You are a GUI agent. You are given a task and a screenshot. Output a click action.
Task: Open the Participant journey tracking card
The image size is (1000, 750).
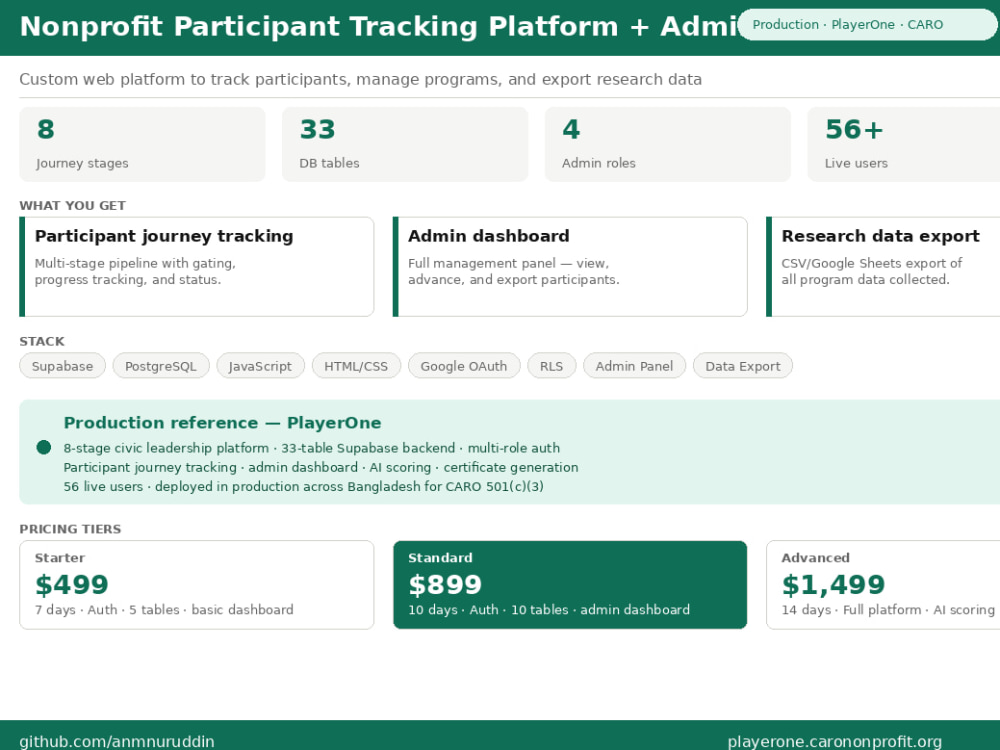196,267
